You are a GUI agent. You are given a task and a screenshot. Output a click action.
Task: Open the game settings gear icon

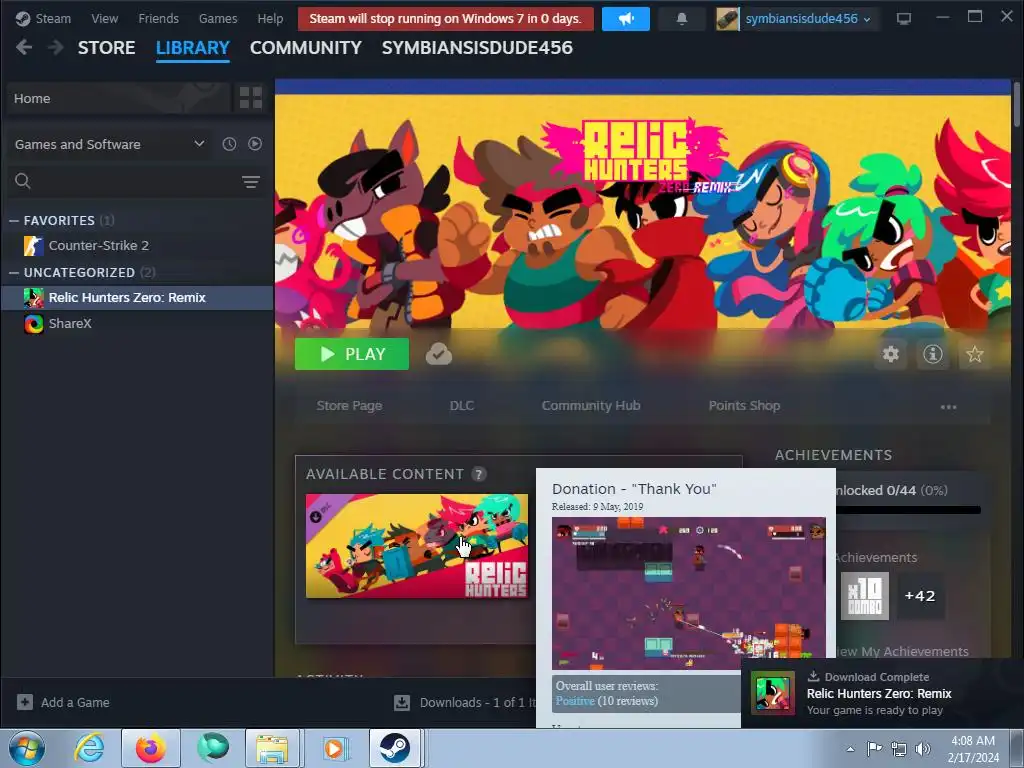(891, 354)
